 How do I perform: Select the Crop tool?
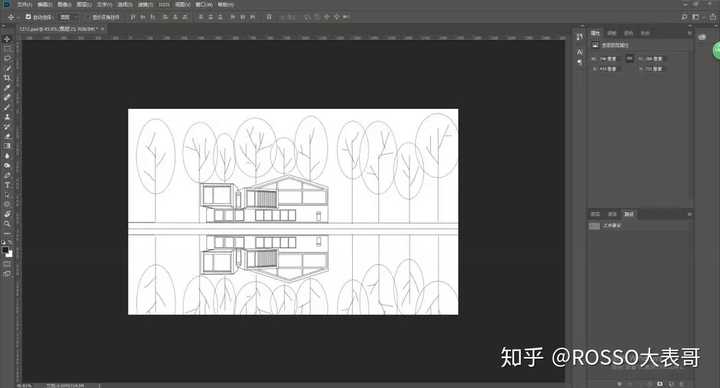tap(7, 78)
